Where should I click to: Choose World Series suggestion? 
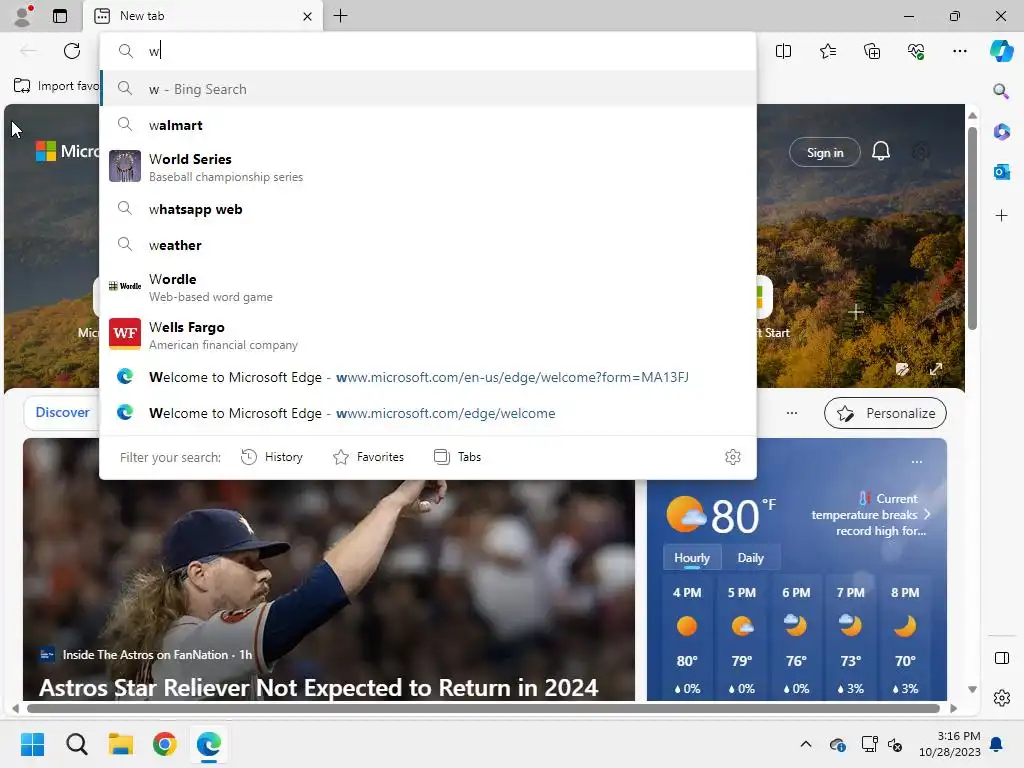pos(428,167)
